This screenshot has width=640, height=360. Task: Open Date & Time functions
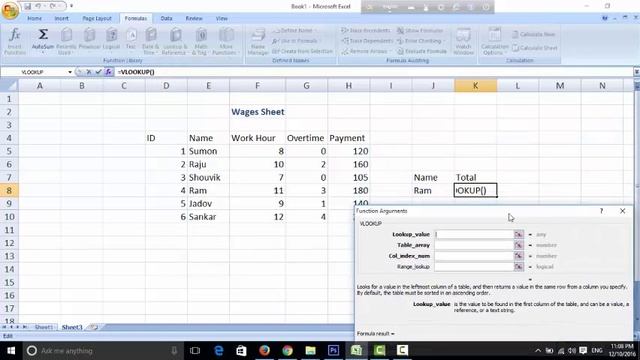coord(151,41)
